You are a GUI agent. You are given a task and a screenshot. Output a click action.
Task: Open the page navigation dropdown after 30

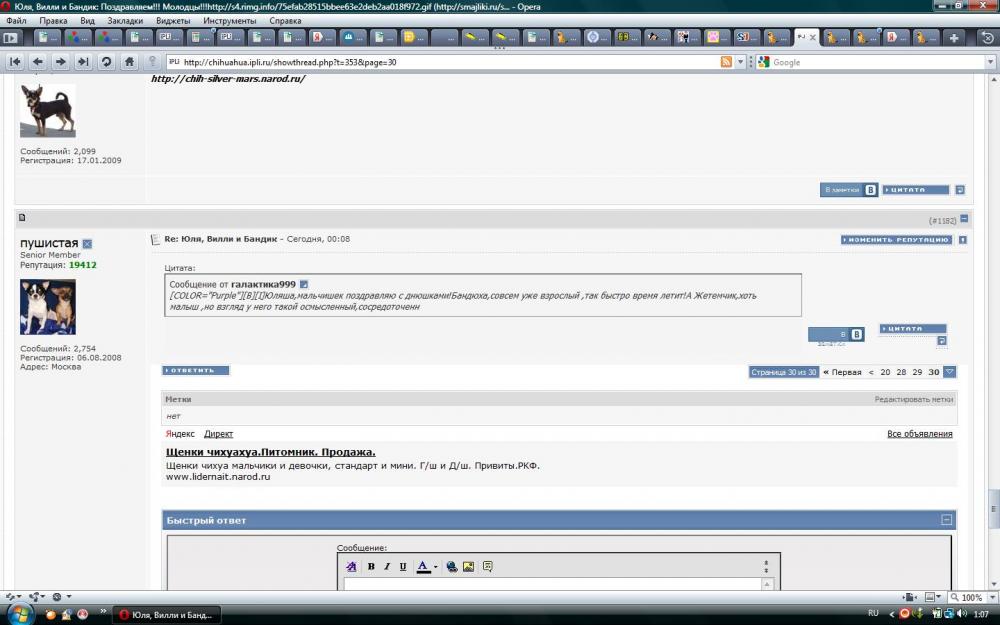(949, 372)
